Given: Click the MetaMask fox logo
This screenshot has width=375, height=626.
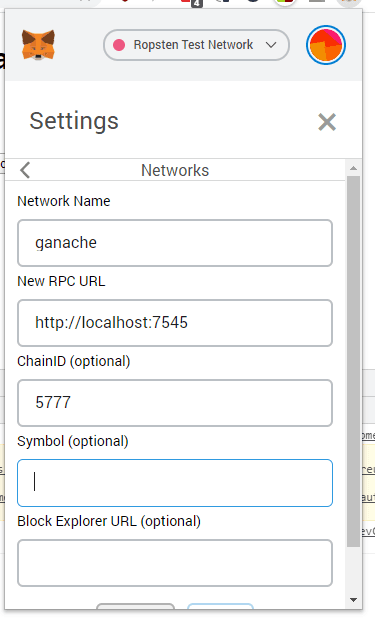Looking at the screenshot, I should coord(38,45).
